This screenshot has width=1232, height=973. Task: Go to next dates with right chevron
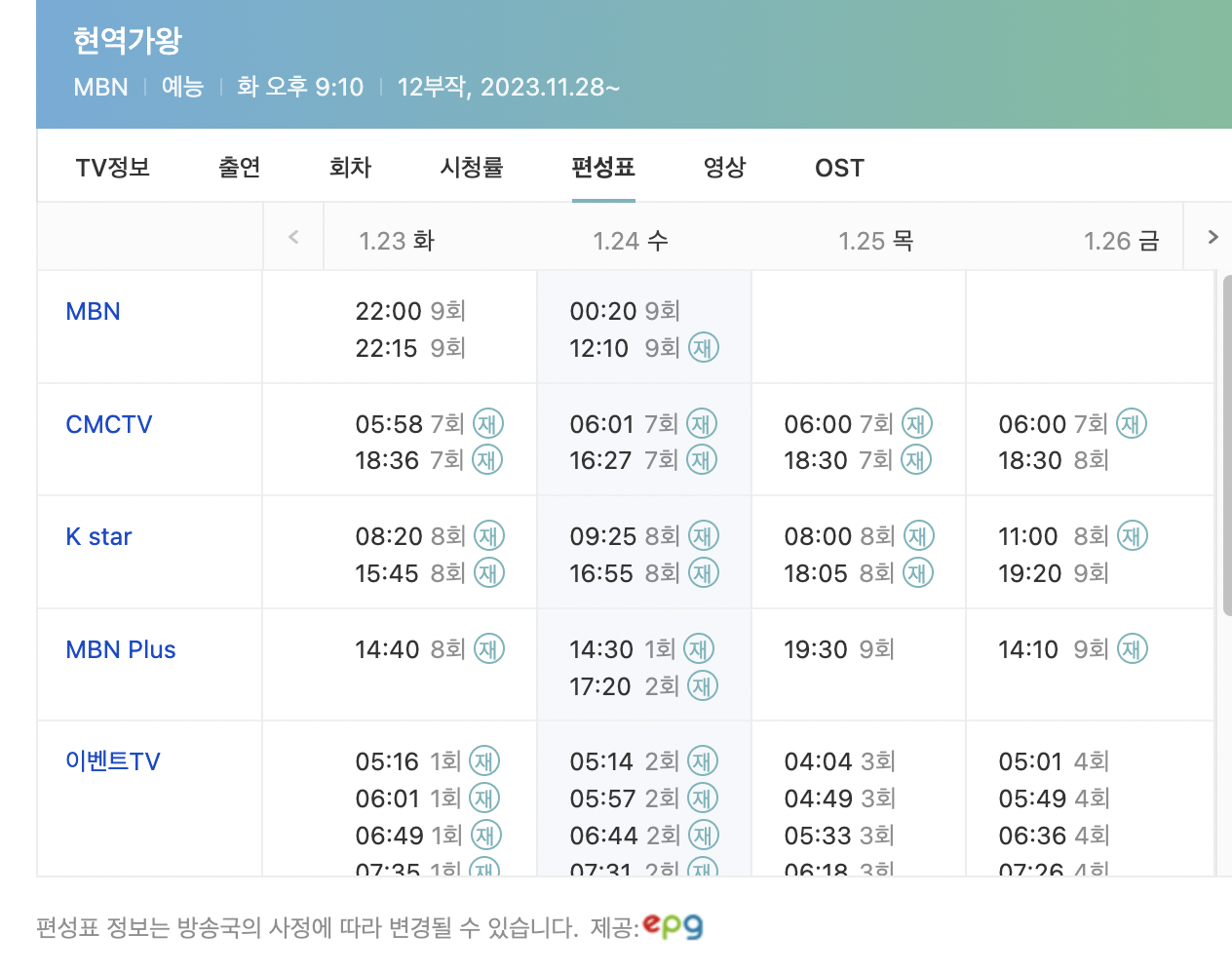click(1213, 237)
